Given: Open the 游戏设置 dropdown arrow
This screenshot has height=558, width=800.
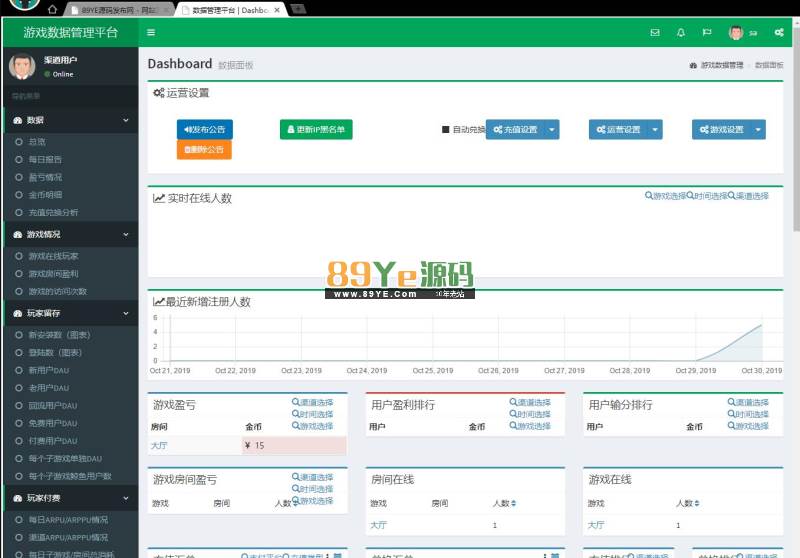Looking at the screenshot, I should (x=758, y=130).
